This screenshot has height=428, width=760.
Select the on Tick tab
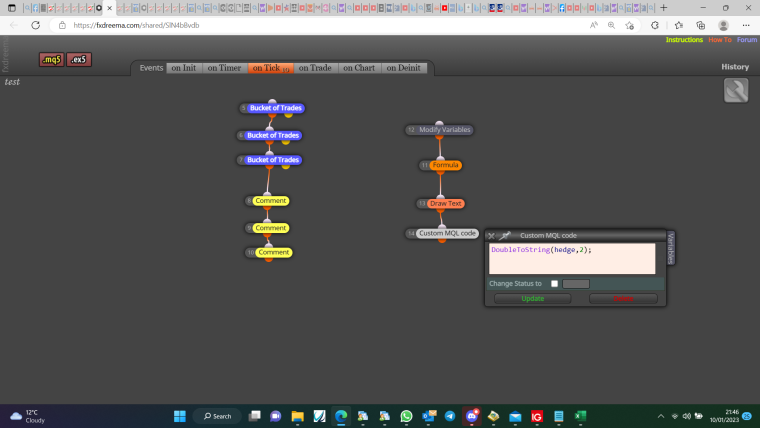click(x=270, y=68)
